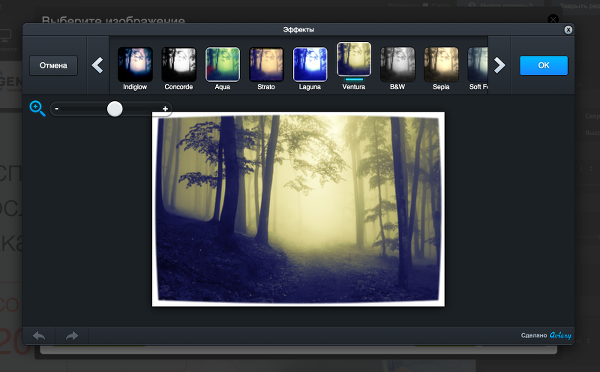Click the zoom slider handle
The width and height of the screenshot is (600, 372).
pos(114,109)
